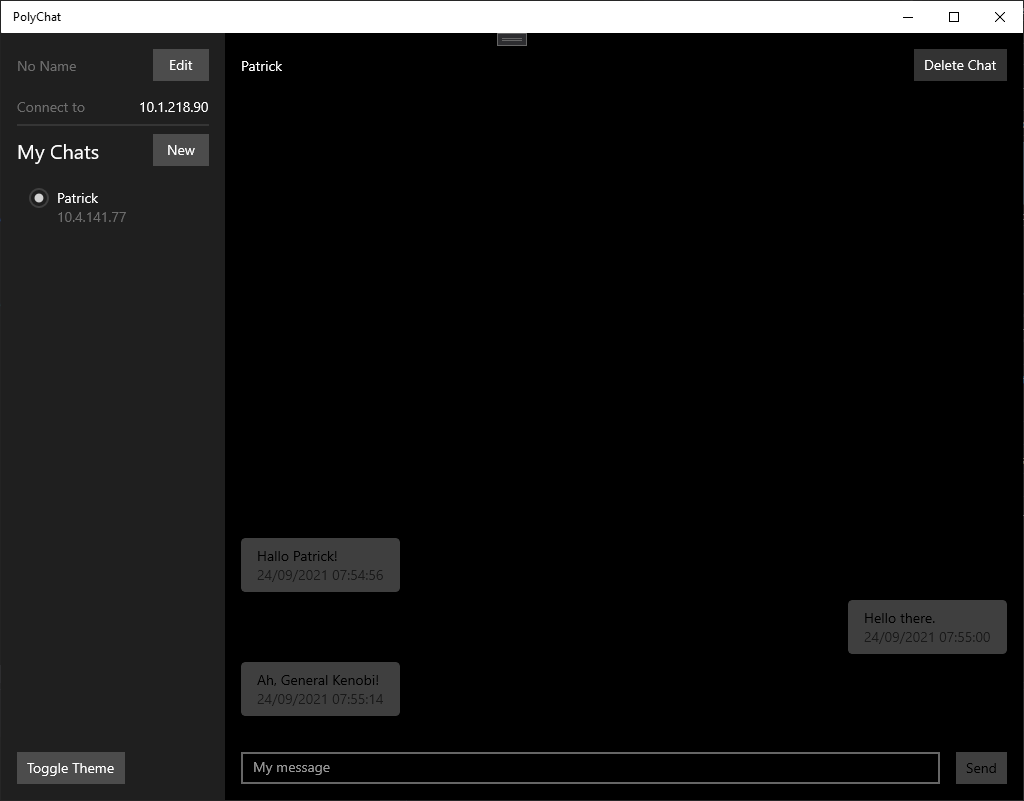
Task: Click the Hello there message bubble
Action: coord(926,626)
